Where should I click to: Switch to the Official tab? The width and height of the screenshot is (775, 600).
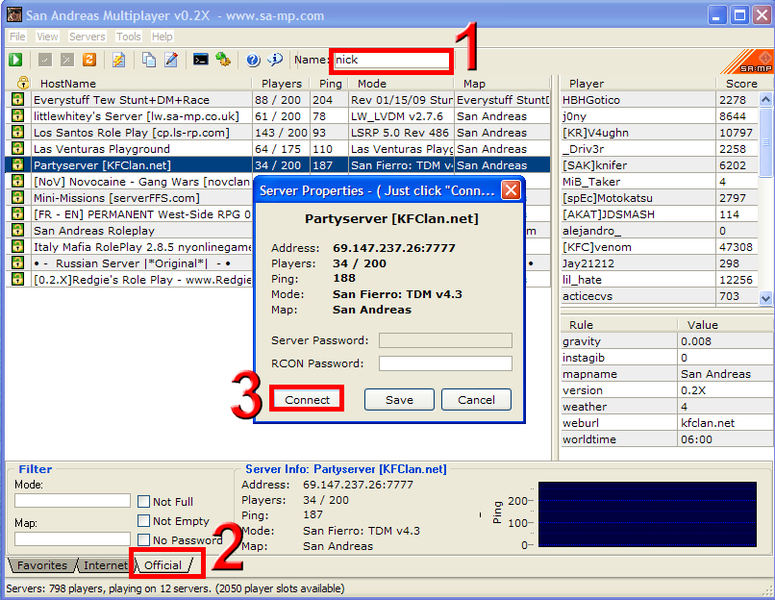(x=163, y=565)
